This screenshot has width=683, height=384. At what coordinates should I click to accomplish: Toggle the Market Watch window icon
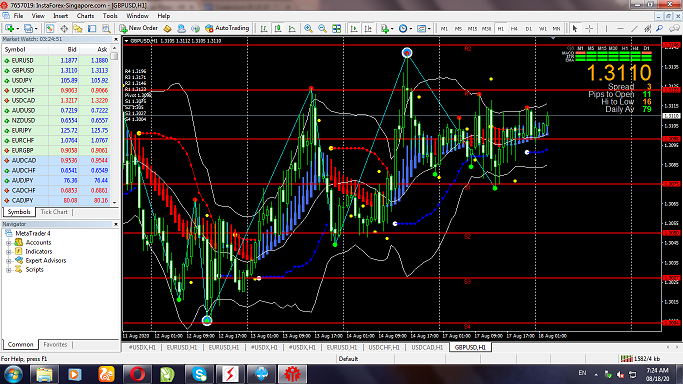[50, 28]
